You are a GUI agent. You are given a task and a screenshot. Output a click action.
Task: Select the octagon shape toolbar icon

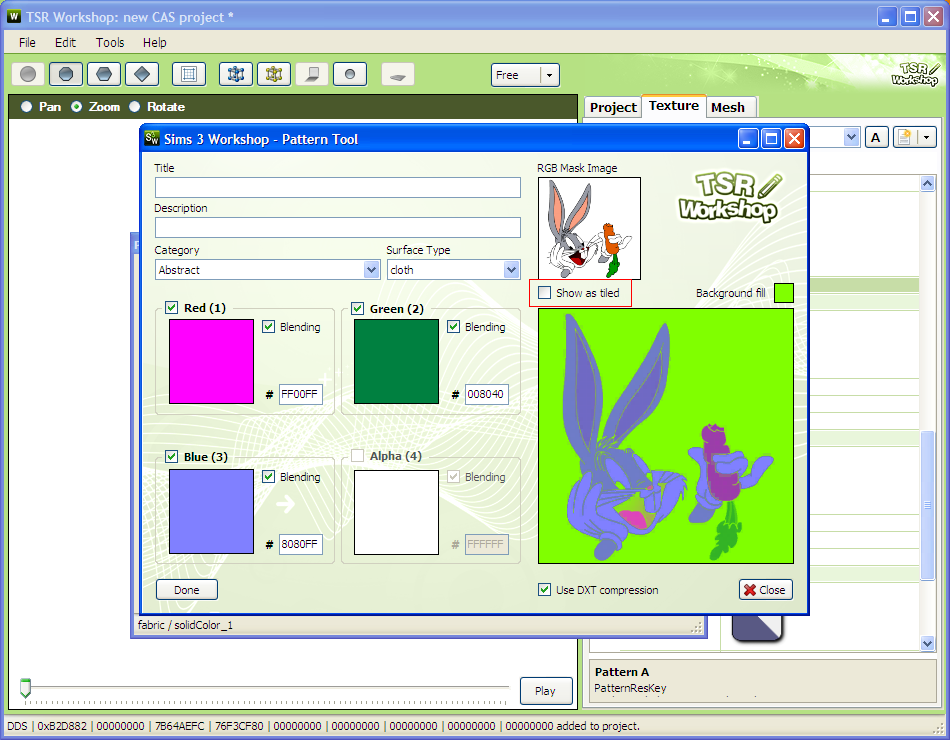point(66,75)
